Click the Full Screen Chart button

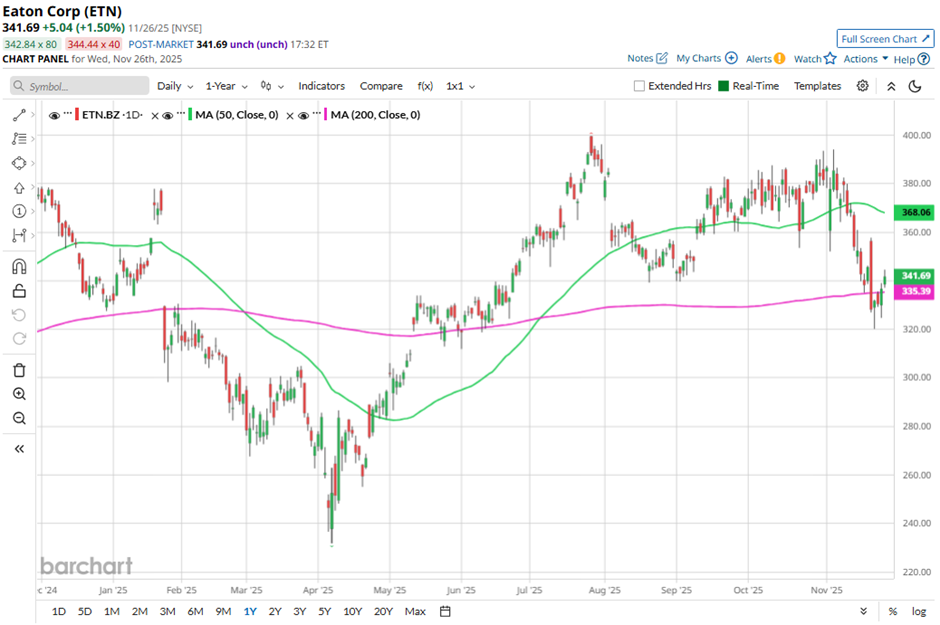885,39
